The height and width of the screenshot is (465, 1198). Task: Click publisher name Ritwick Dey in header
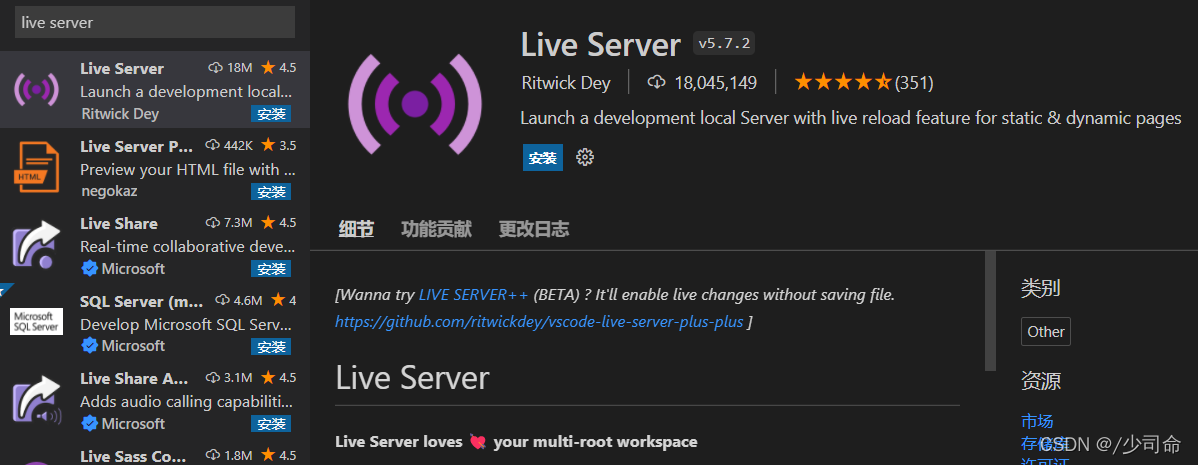[565, 82]
